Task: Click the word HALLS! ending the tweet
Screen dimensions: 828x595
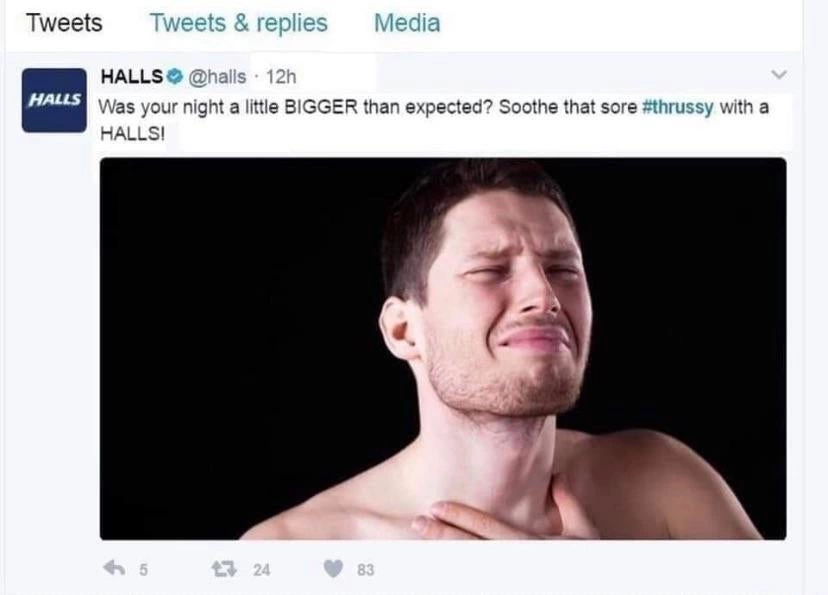Action: (133, 134)
